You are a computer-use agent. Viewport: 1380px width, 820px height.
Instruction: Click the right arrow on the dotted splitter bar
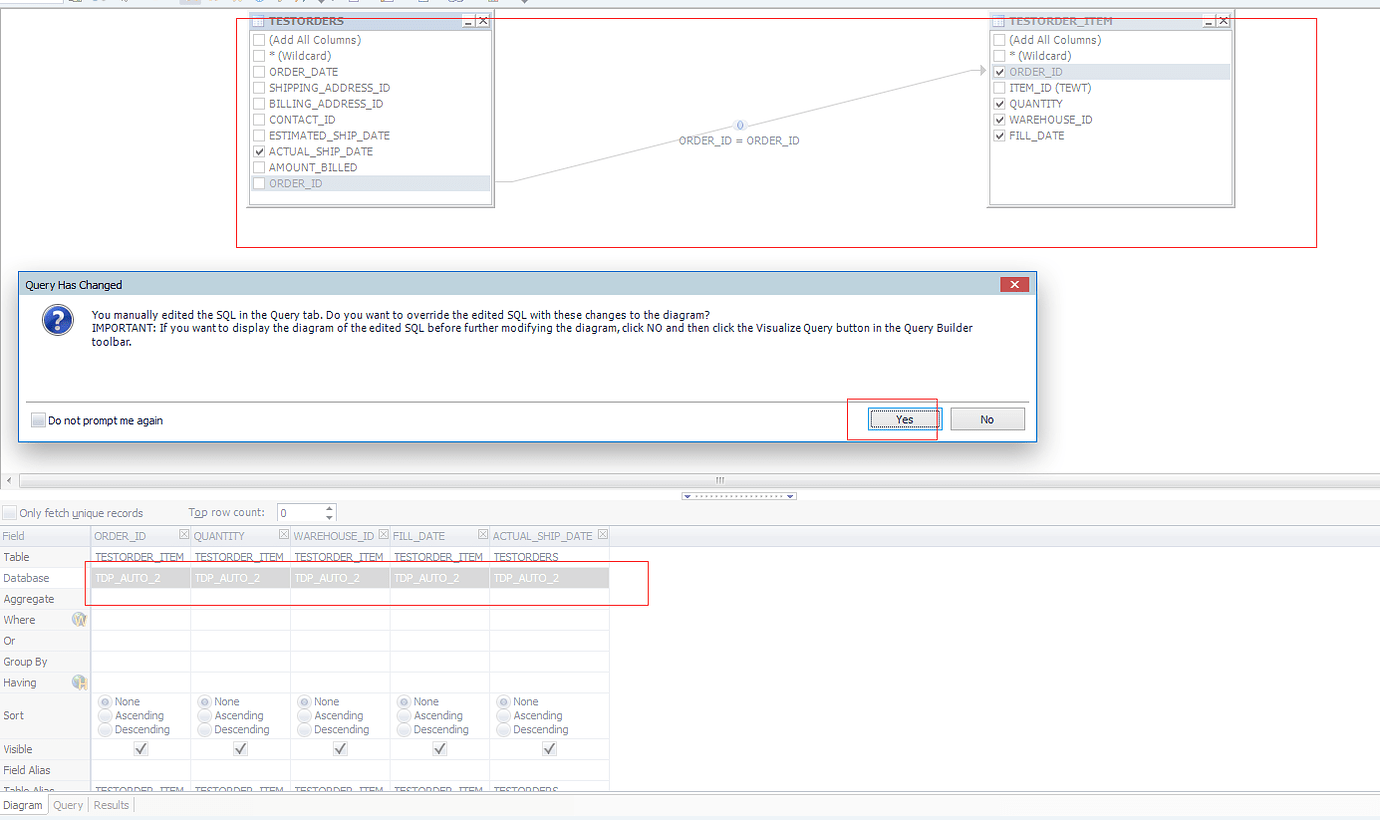[791, 495]
